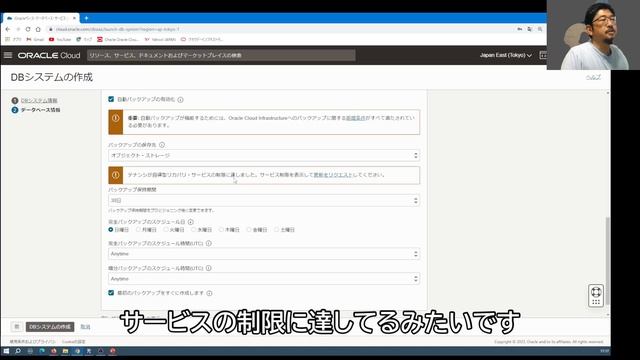This screenshot has width=640, height=360.
Task: Click the Oracle page vertical scrollbar
Action: coord(608,261)
